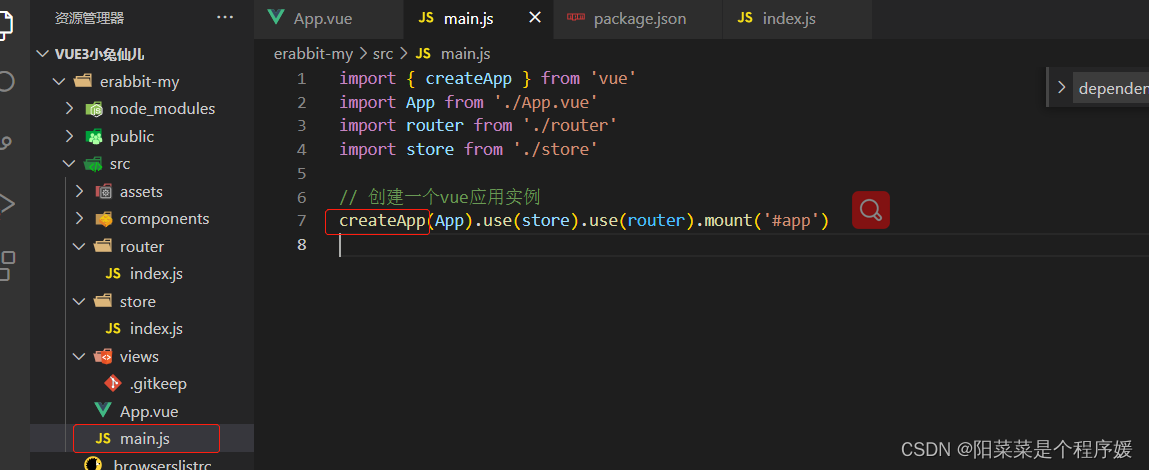
Task: Open App.vue in the file tree
Action: click(x=149, y=411)
